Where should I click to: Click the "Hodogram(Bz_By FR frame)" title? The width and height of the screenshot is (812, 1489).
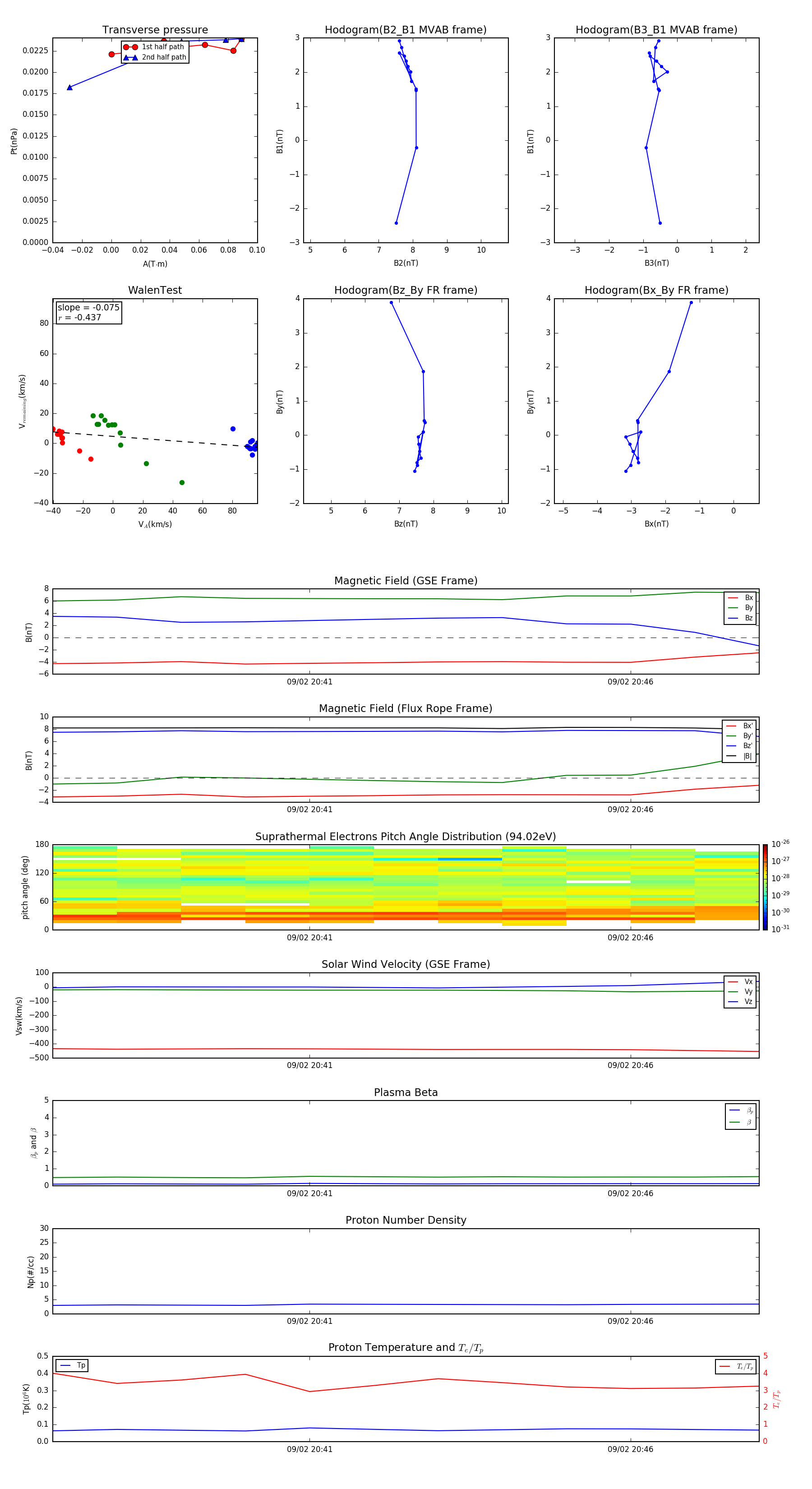pos(406,290)
